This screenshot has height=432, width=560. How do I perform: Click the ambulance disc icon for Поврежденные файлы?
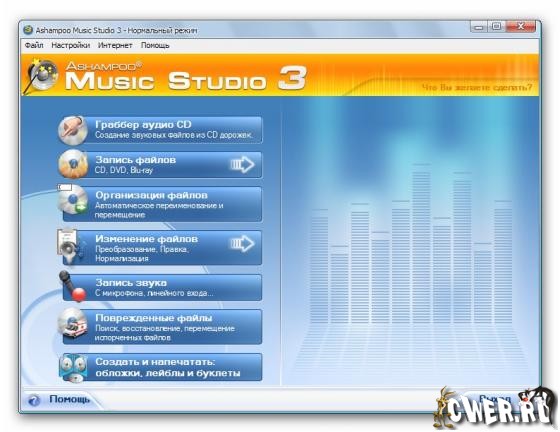tap(73, 324)
